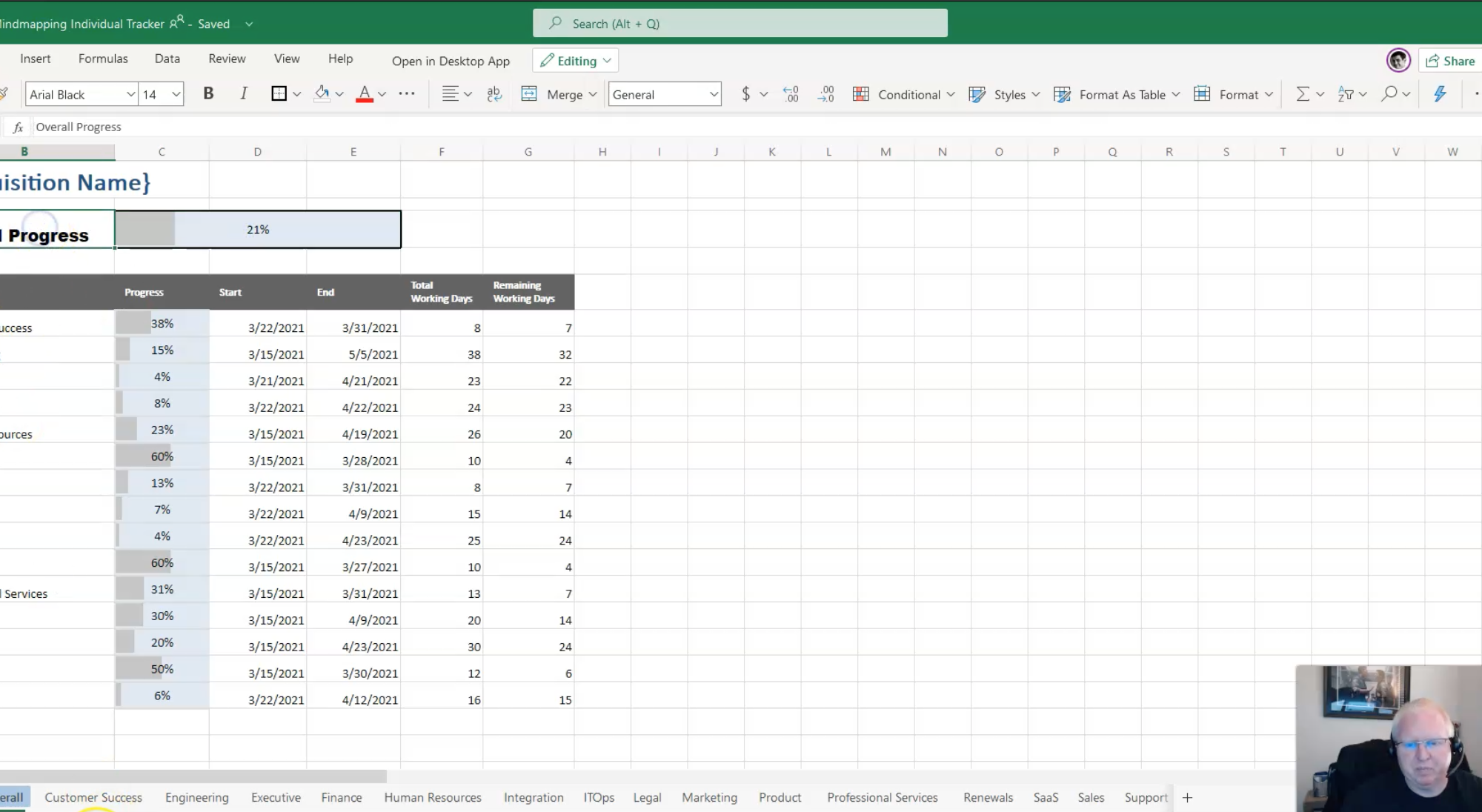Open the Formulas tab
The width and height of the screenshot is (1482, 812).
[103, 59]
